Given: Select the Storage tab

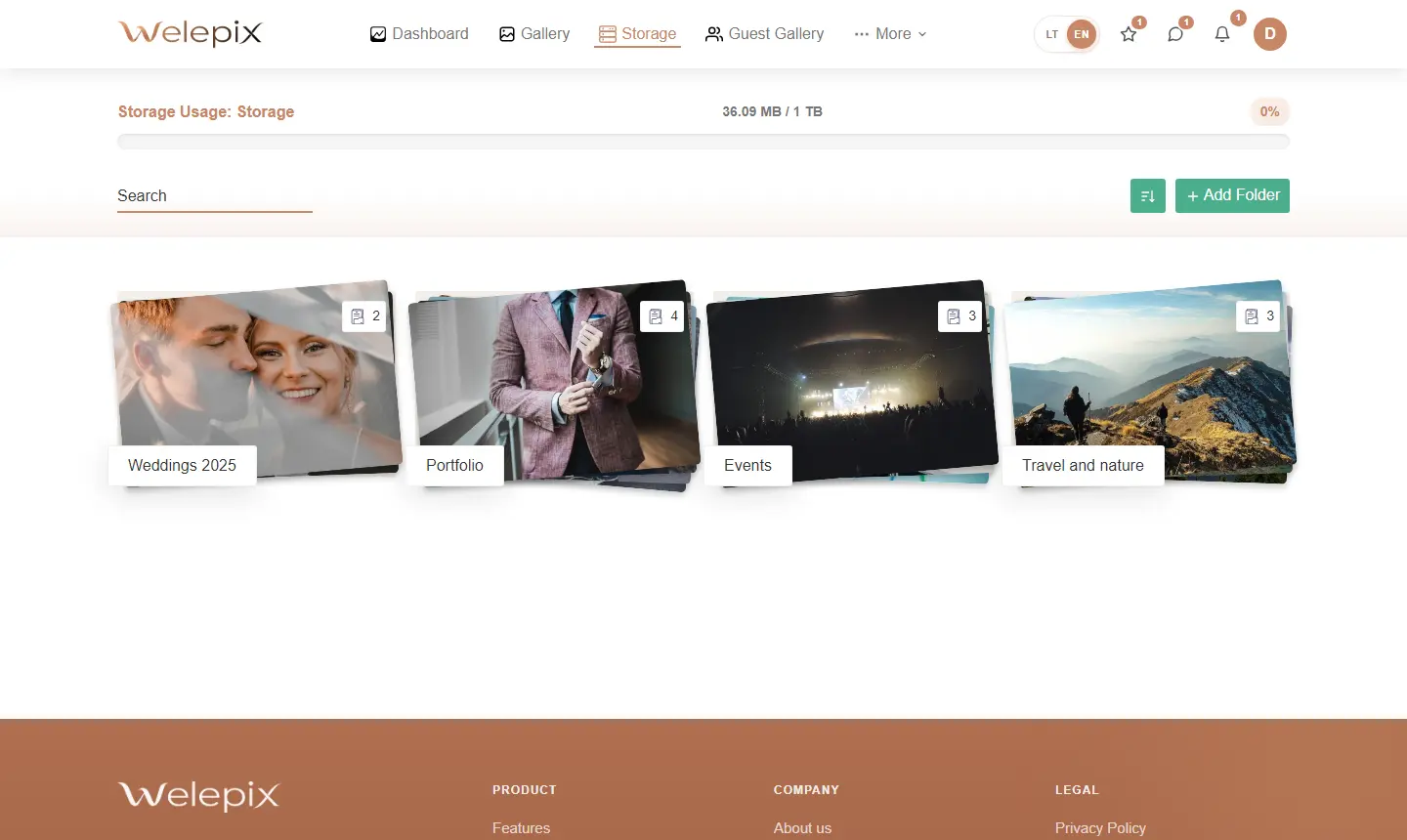Looking at the screenshot, I should pyautogui.click(x=637, y=34).
